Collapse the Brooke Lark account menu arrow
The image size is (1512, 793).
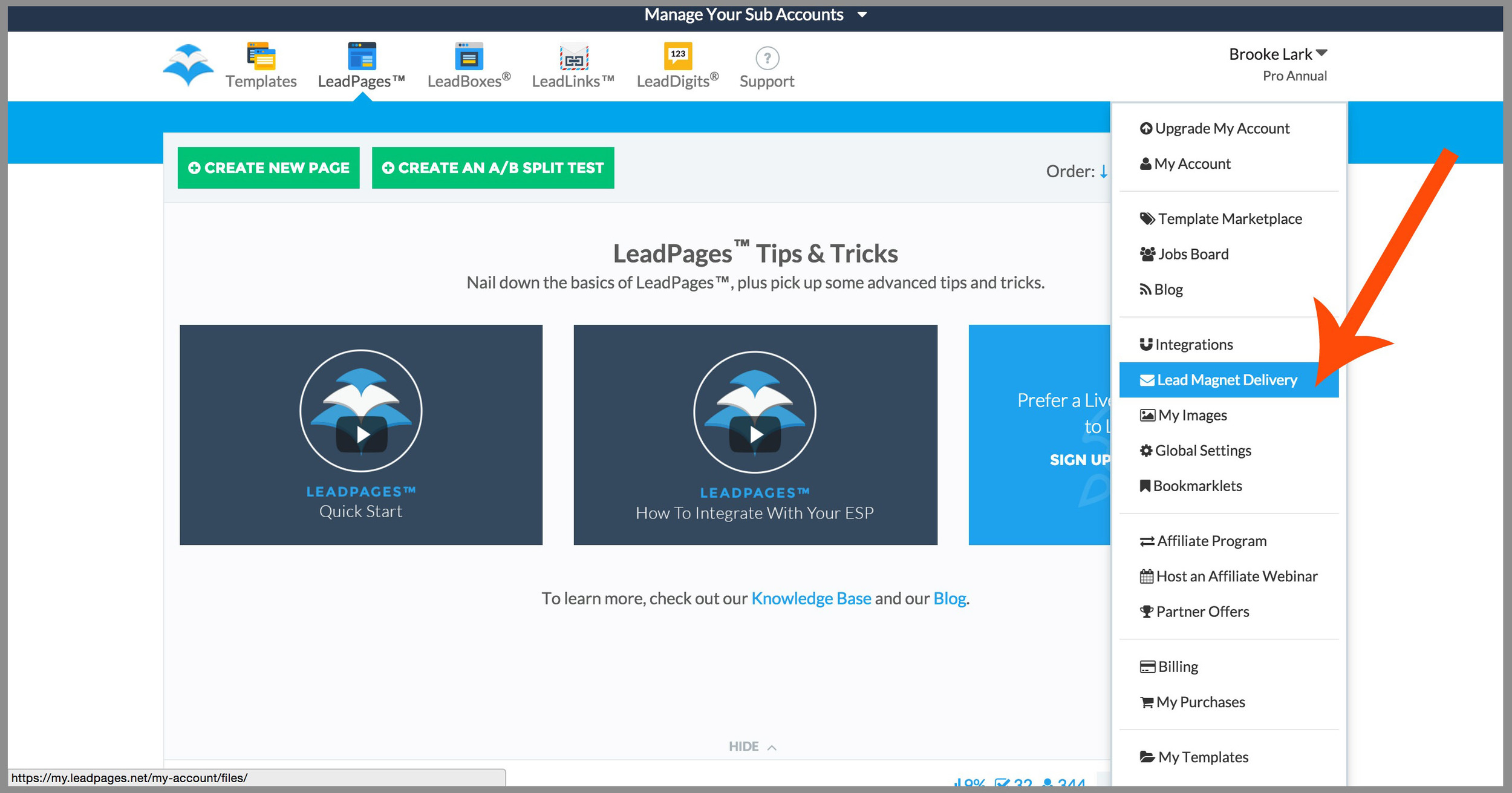(1321, 53)
